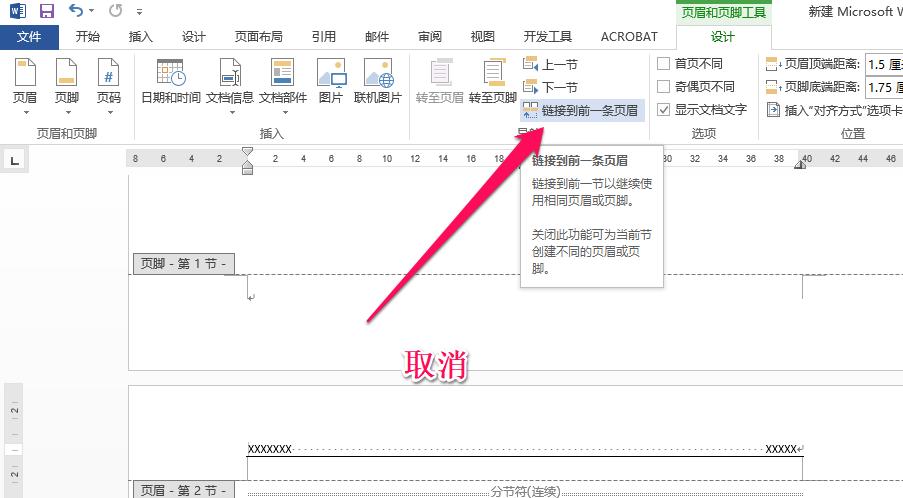This screenshot has height=498, width=903.
Task: Click the vertical ruler on the left
Action: click(14, 440)
